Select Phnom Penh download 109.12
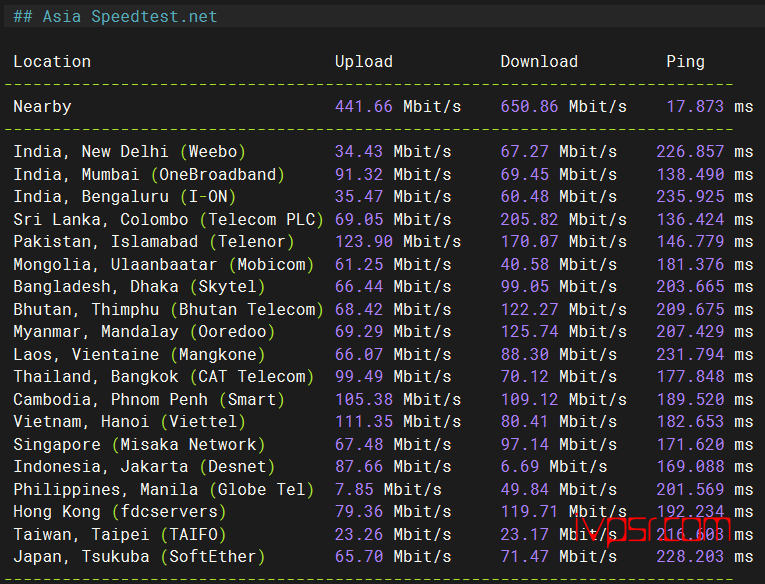Image resolution: width=765 pixels, height=584 pixels. (x=529, y=400)
